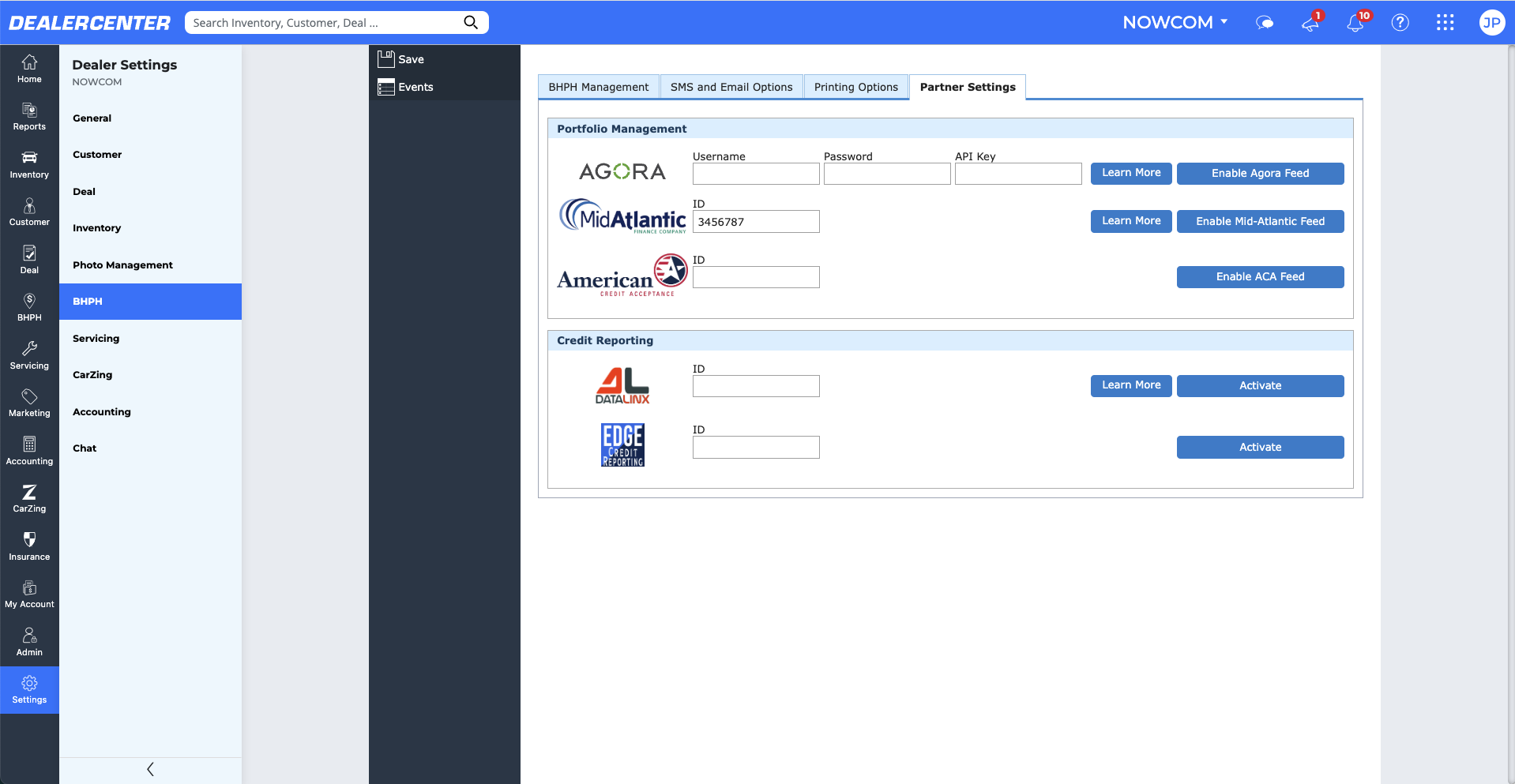
Task: Click the DataLinx ID field
Action: 756,386
